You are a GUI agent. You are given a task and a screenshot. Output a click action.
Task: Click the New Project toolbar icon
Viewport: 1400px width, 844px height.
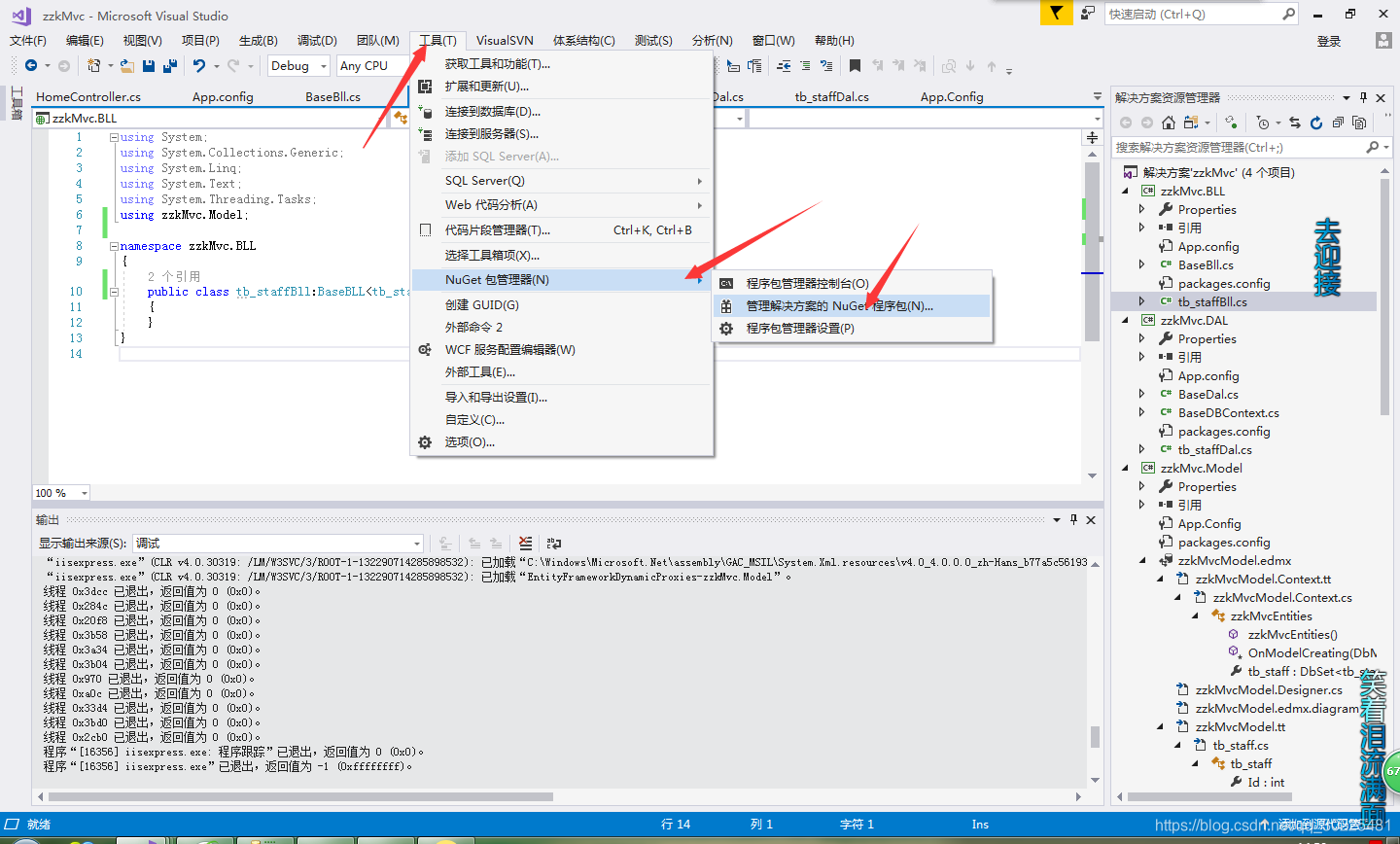click(x=93, y=65)
